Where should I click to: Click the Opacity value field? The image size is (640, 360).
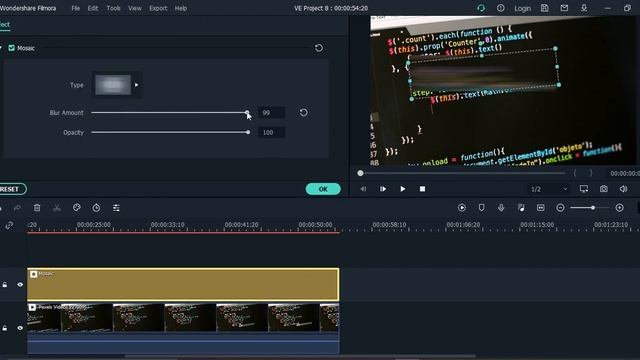click(271, 133)
